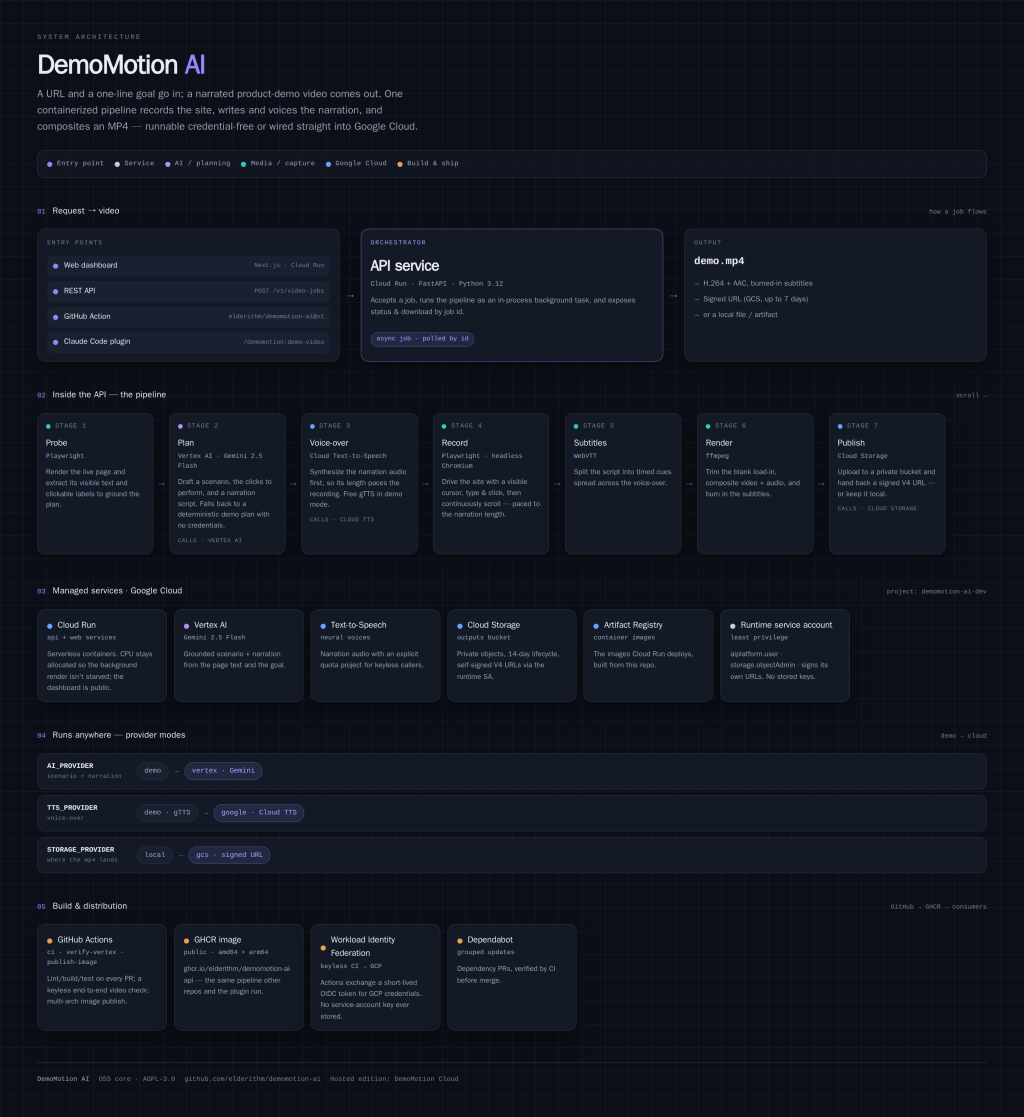The width and height of the screenshot is (1024, 1117).
Task: Open the Stage 7 Publish card
Action: [887, 484]
